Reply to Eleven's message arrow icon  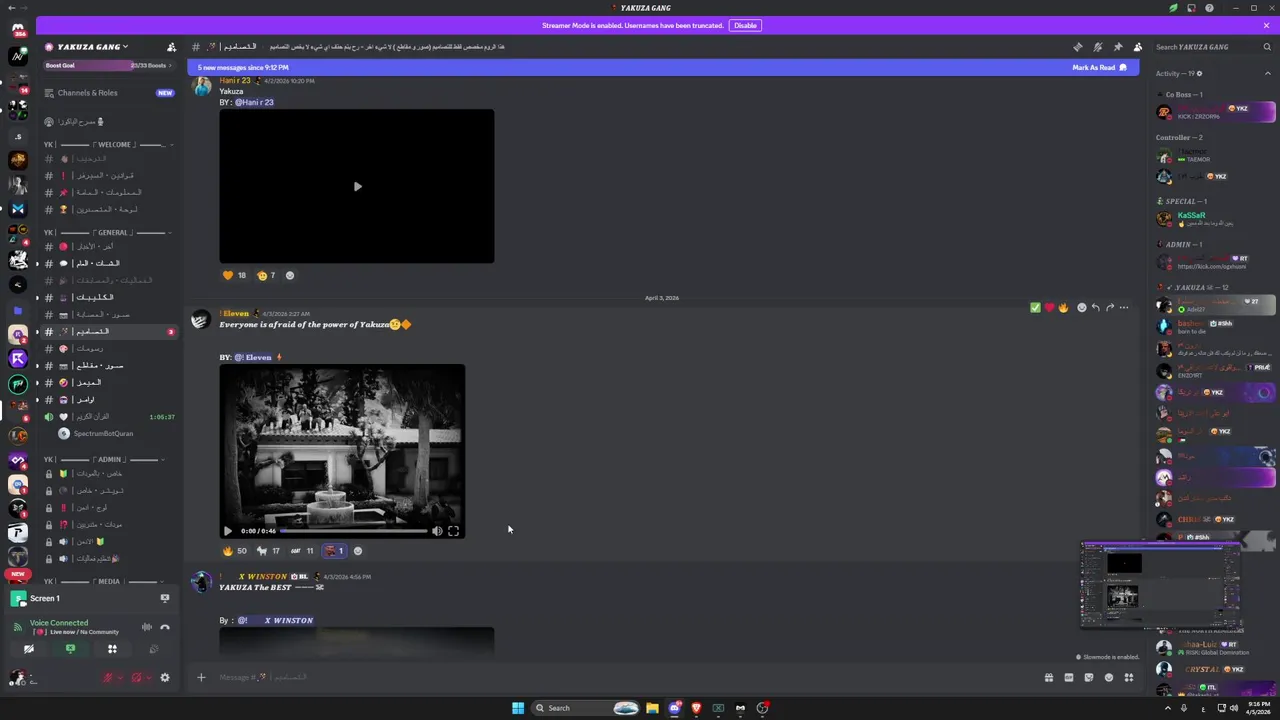(x=1096, y=308)
